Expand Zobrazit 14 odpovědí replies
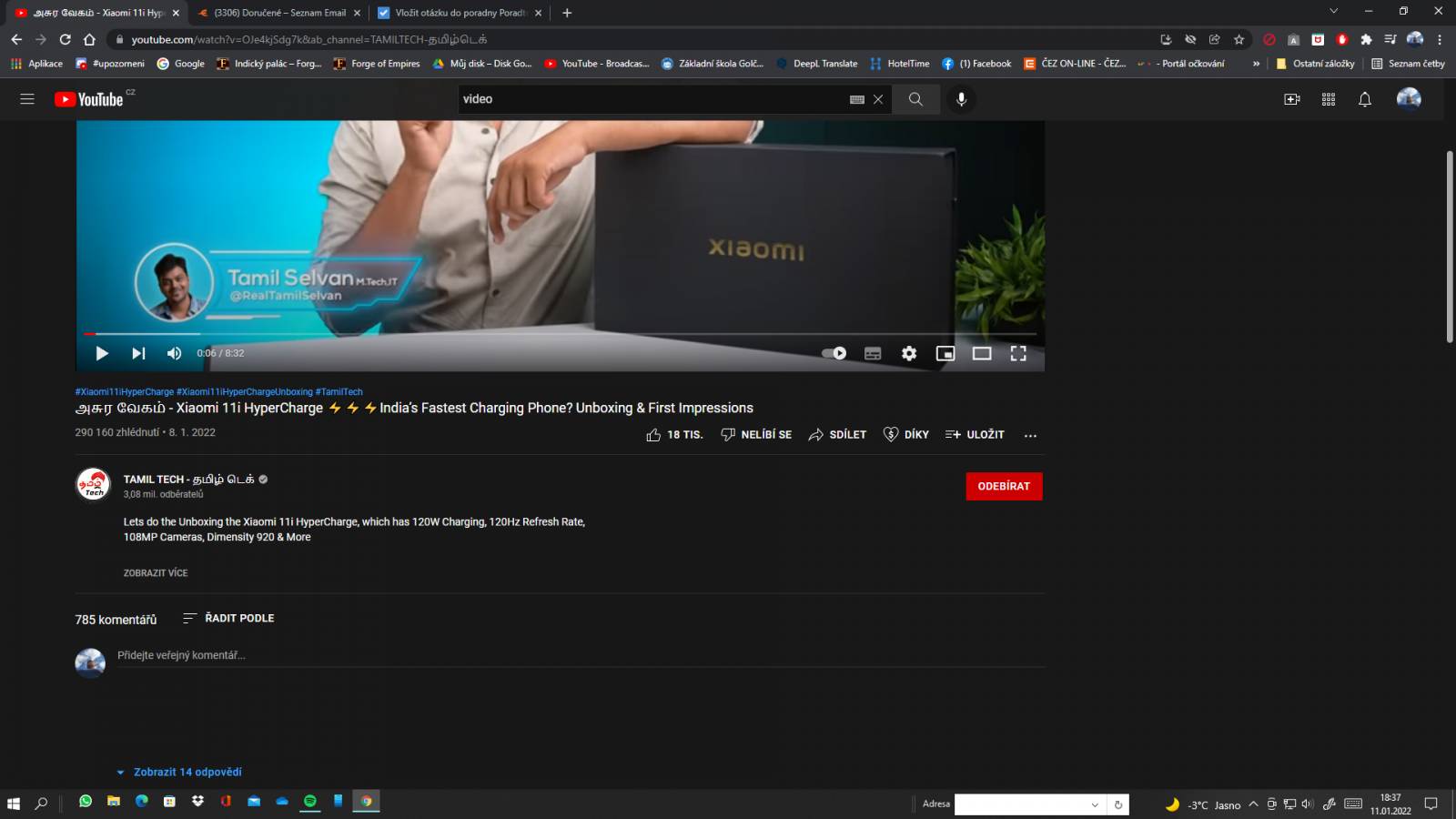This screenshot has height=819, width=1456. tap(179, 772)
